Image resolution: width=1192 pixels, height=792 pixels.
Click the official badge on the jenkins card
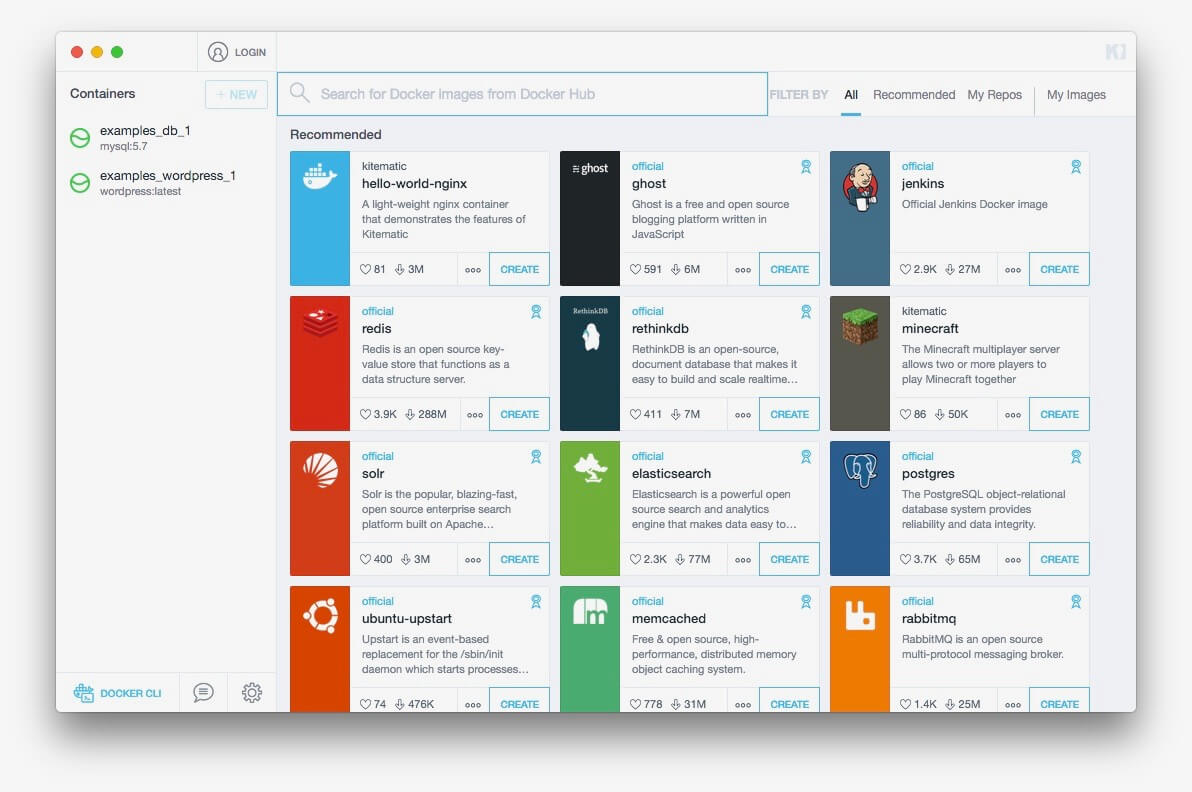coord(1076,167)
